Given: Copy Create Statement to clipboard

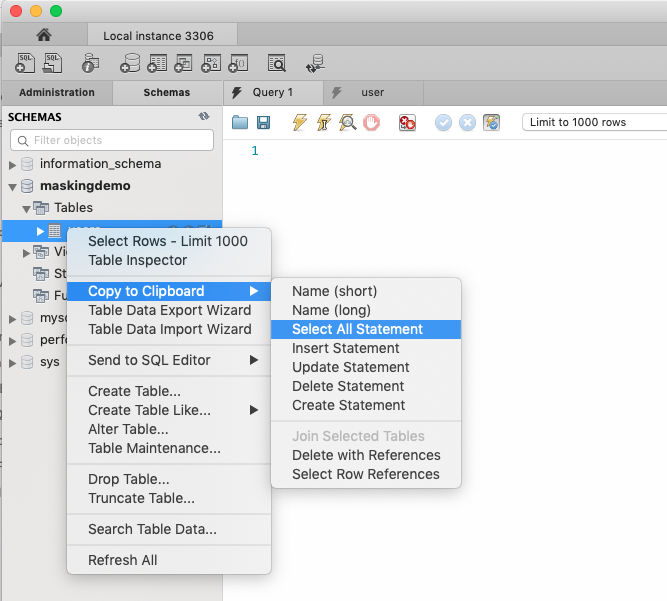Looking at the screenshot, I should (366, 405).
